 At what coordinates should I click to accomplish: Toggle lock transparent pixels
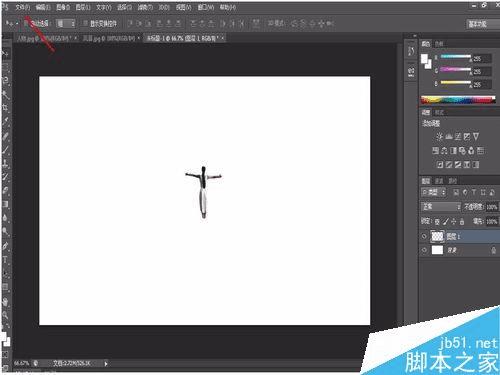(437, 221)
